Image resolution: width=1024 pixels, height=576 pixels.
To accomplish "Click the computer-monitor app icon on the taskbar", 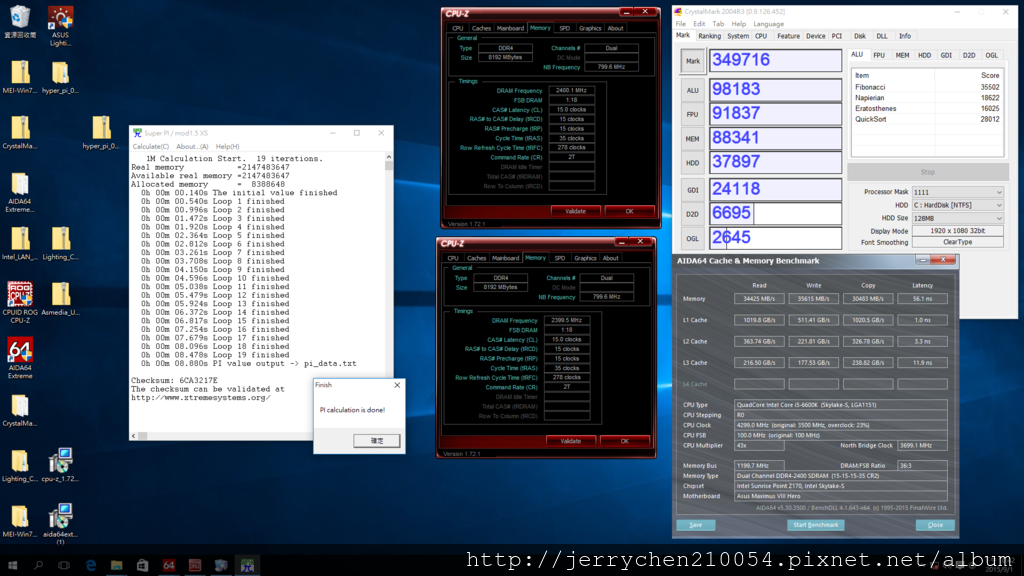I will [221, 566].
